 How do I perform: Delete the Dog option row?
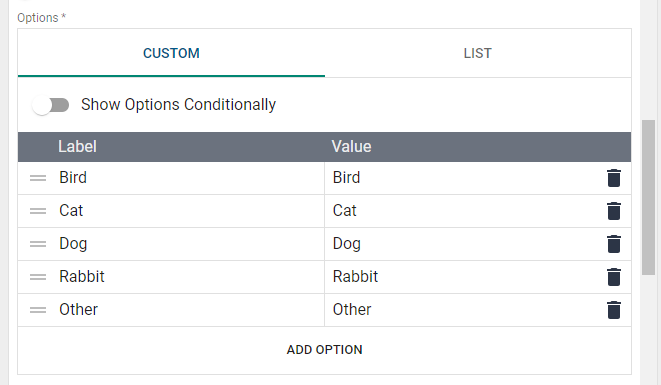pos(614,244)
